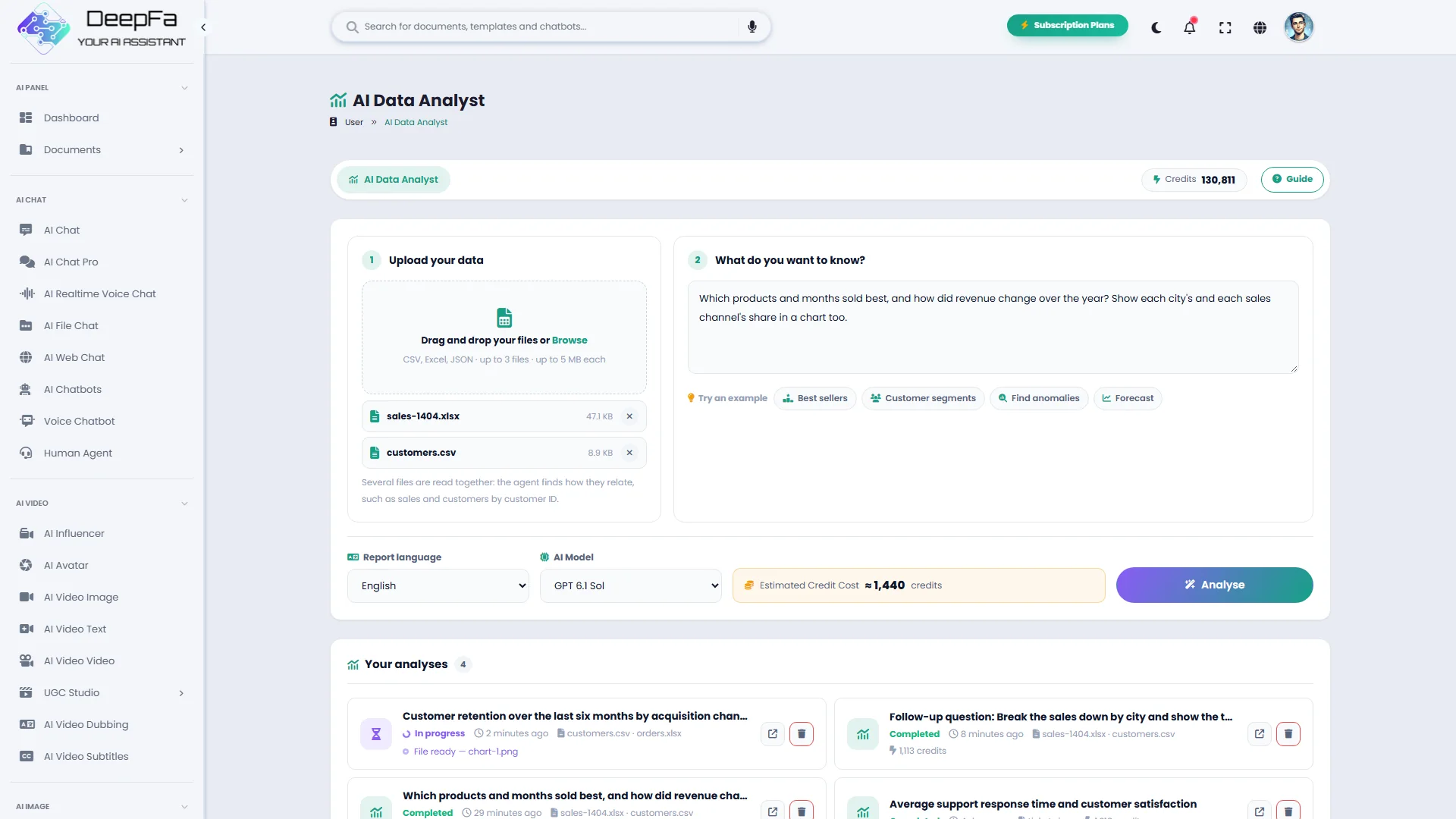The height and width of the screenshot is (819, 1456).
Task: Open the customer retention analysis in new window
Action: (772, 733)
